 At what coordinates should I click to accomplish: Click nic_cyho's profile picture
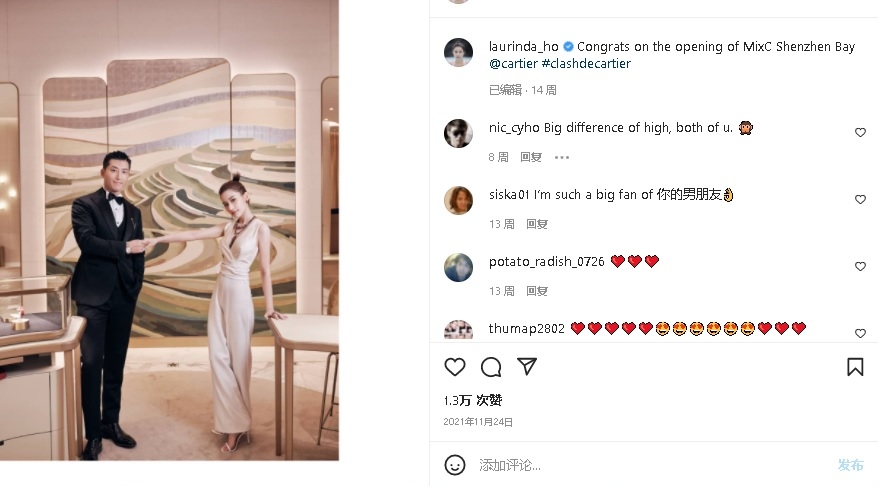(x=458, y=133)
